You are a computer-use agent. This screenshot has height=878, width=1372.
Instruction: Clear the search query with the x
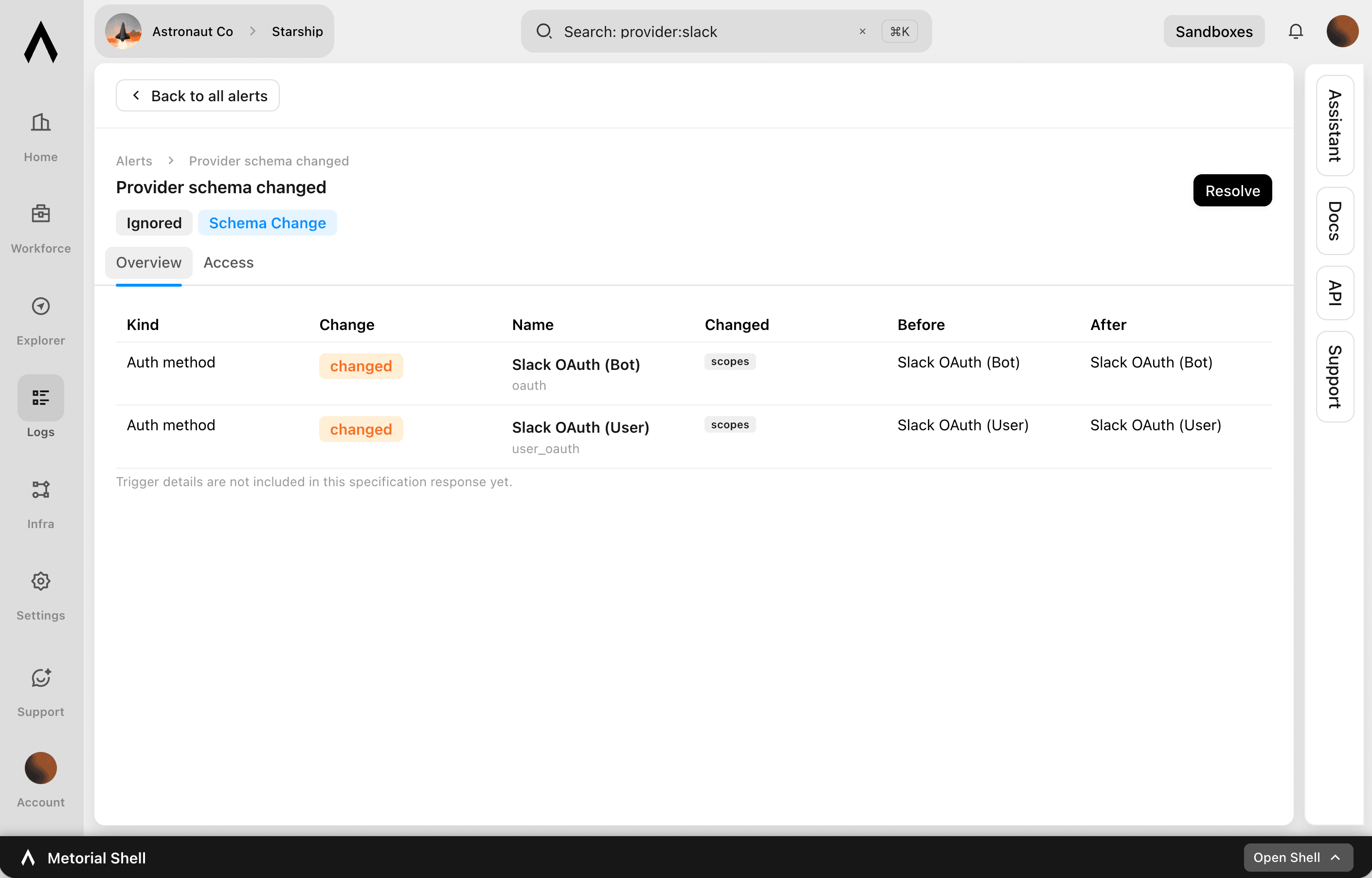pyautogui.click(x=862, y=31)
